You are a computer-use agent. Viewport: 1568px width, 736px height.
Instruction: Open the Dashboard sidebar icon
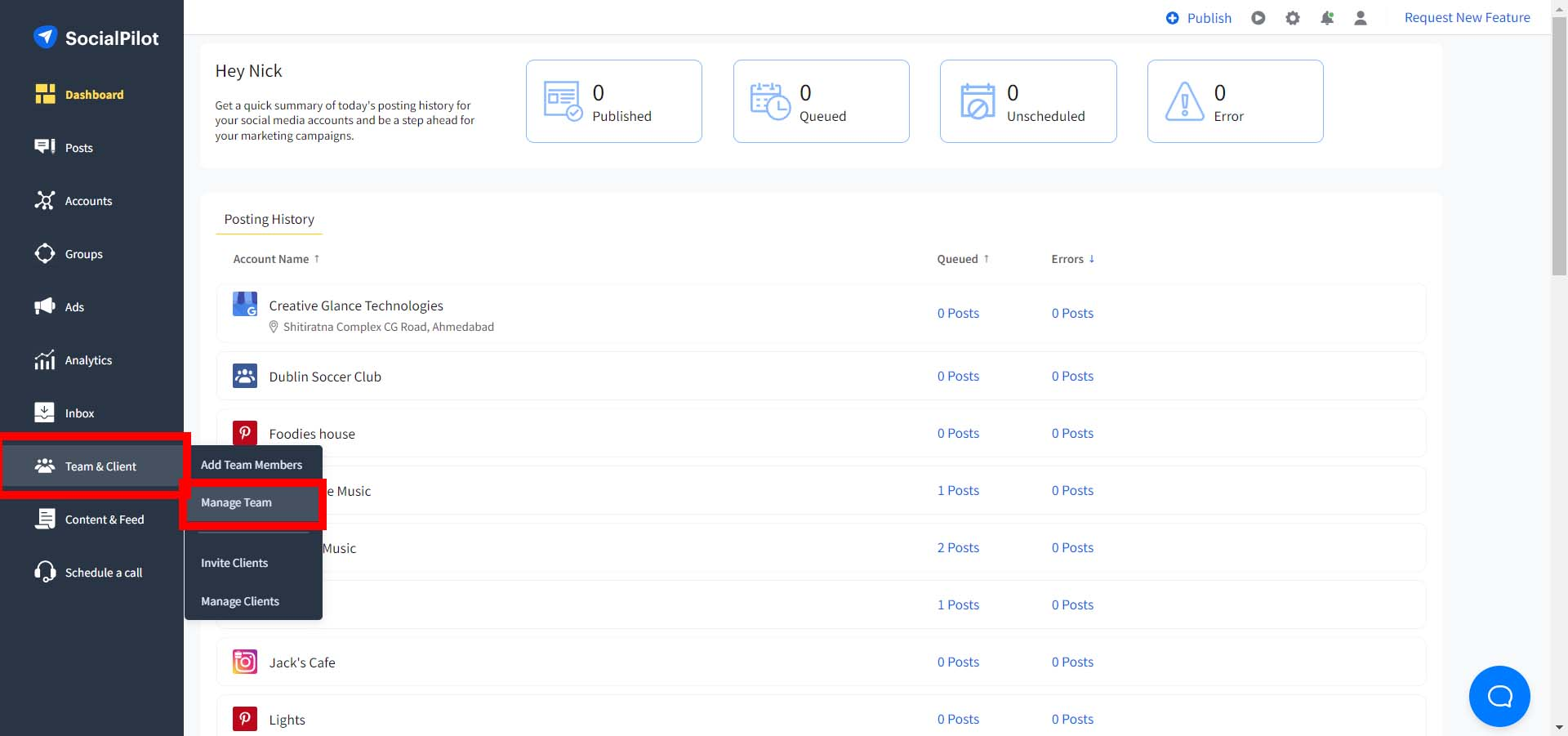pyautogui.click(x=45, y=94)
